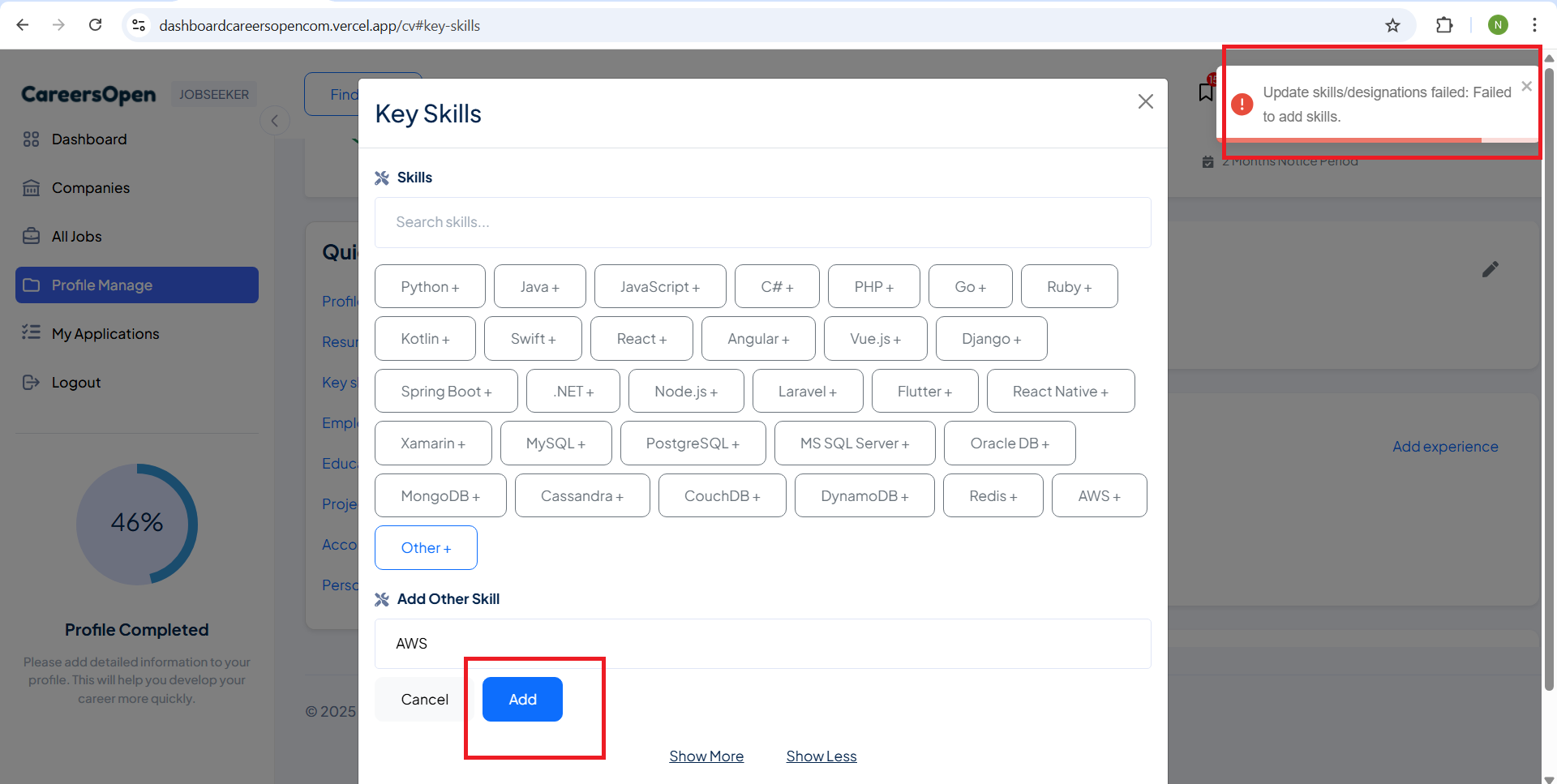1557x784 pixels.
Task: Click the pencil edit icon
Action: [x=1490, y=269]
